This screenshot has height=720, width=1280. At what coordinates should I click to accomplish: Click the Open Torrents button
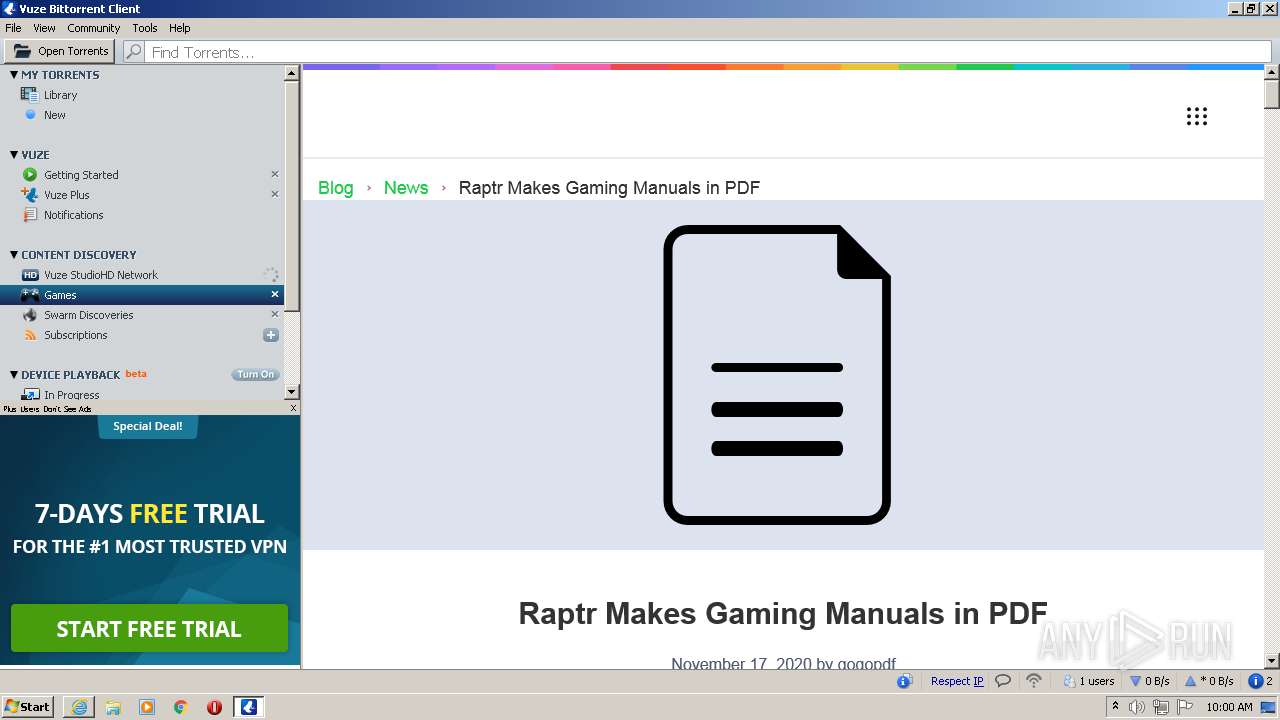point(60,51)
